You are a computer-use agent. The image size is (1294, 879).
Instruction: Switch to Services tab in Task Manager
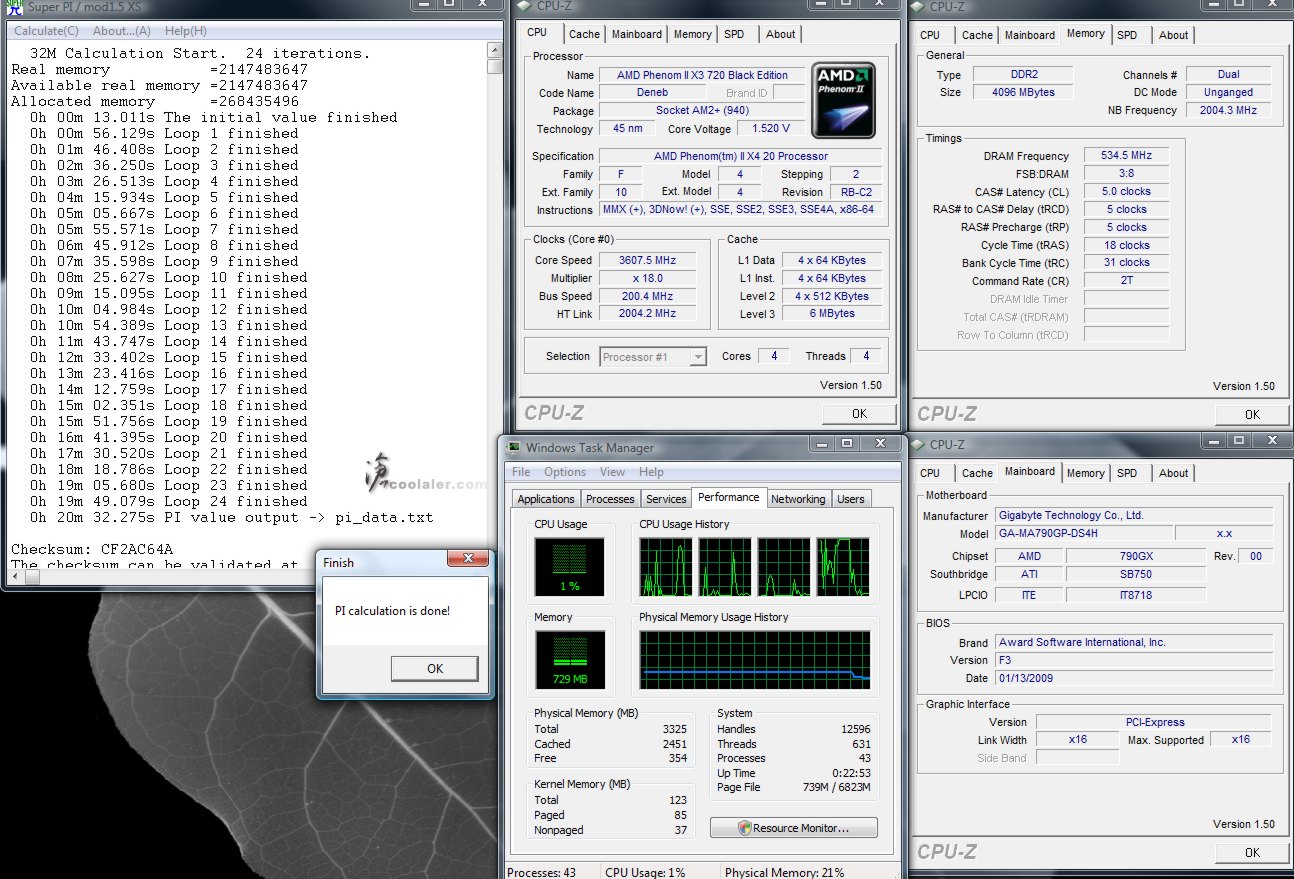pos(666,499)
